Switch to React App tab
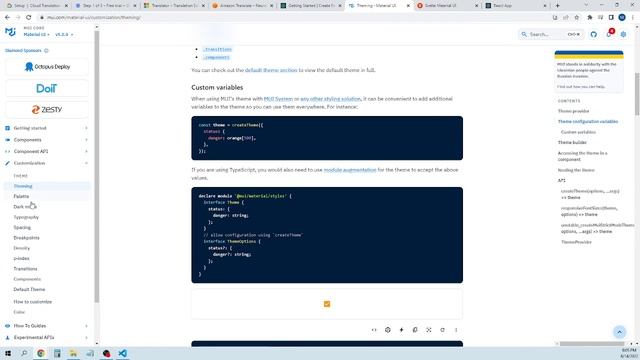The height and width of the screenshot is (360, 640). point(515,6)
